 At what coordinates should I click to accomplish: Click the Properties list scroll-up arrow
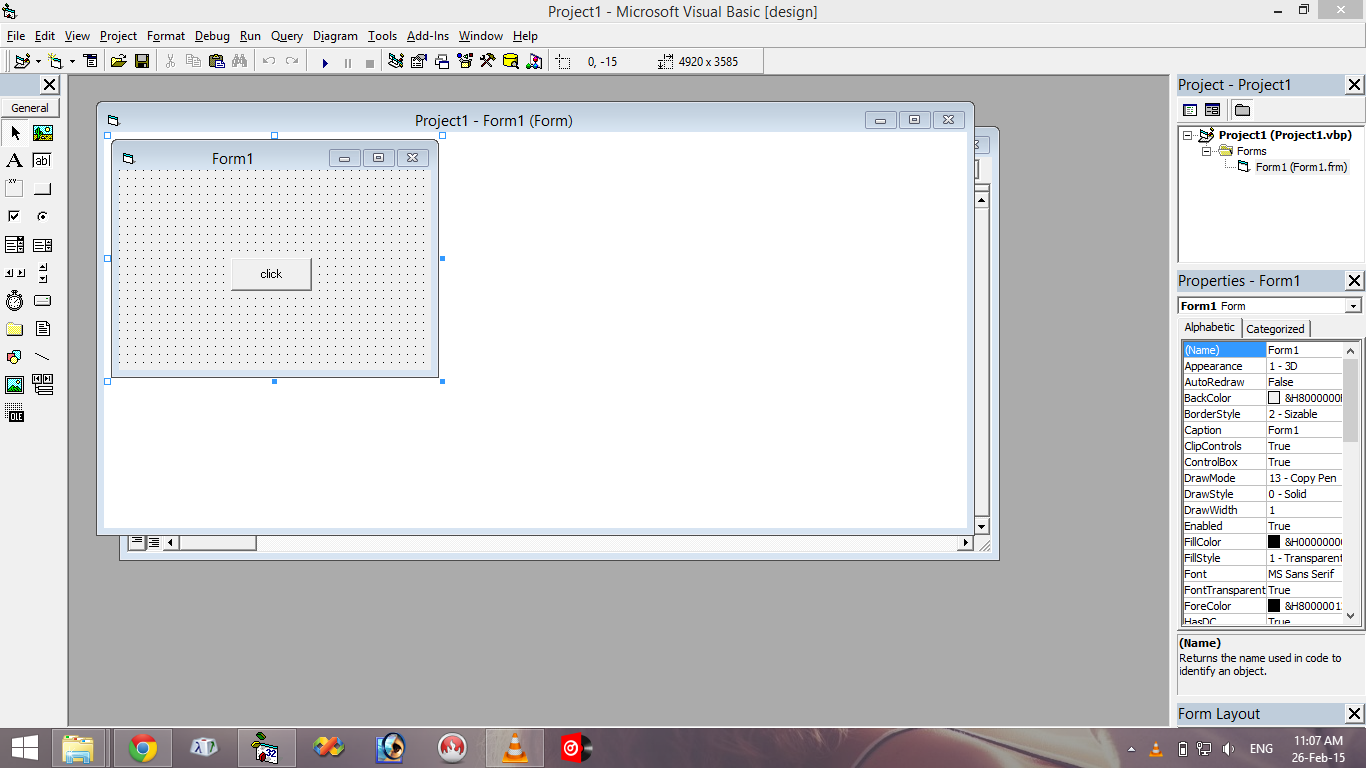[x=1351, y=350]
